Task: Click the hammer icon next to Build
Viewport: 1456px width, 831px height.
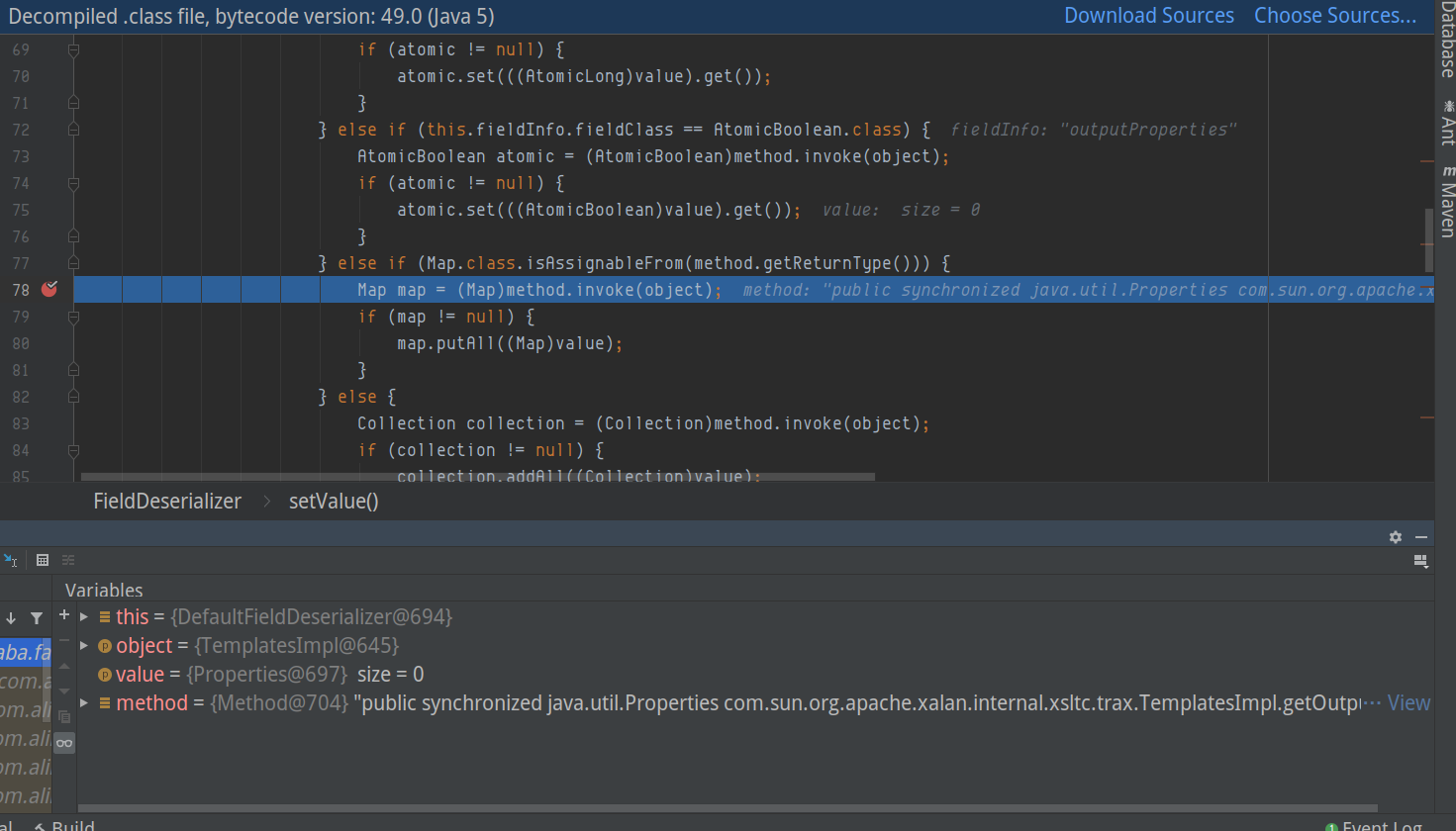Action: click(x=40, y=826)
